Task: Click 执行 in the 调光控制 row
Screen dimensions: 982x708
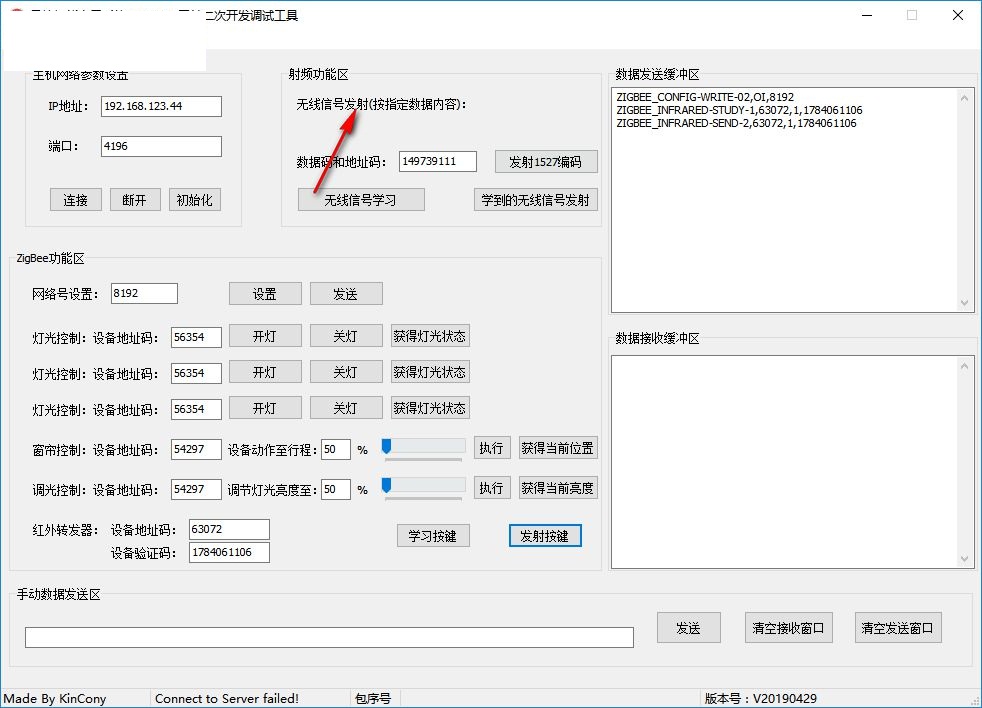Action: [x=492, y=487]
